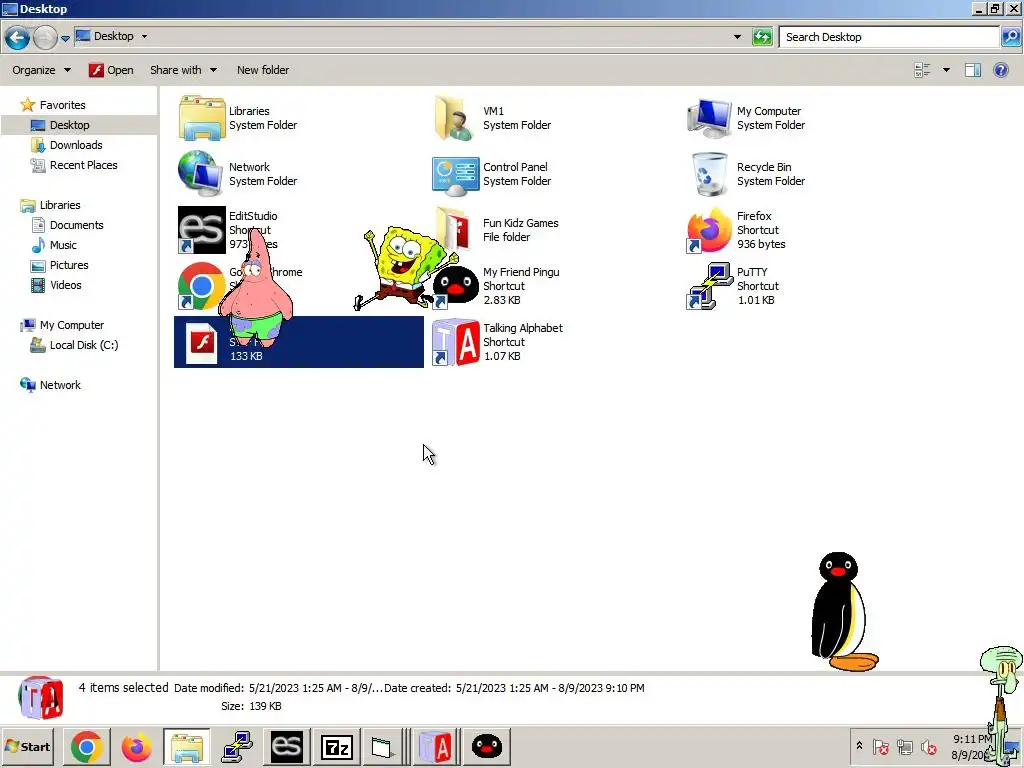Click the taskbar clock 9:11 PM
The image size is (1024, 768).
point(971,739)
